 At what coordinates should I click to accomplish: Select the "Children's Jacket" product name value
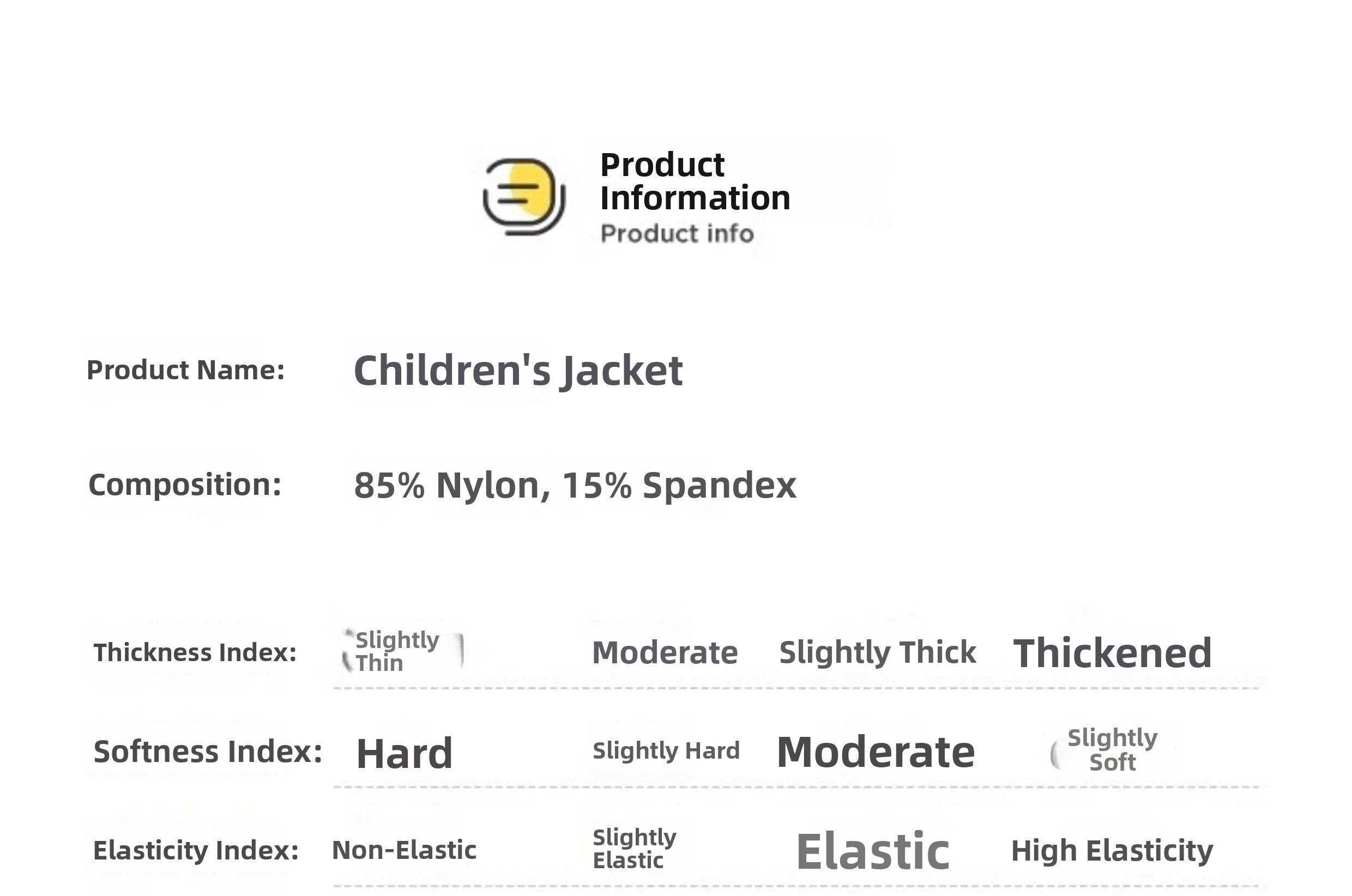pos(518,370)
